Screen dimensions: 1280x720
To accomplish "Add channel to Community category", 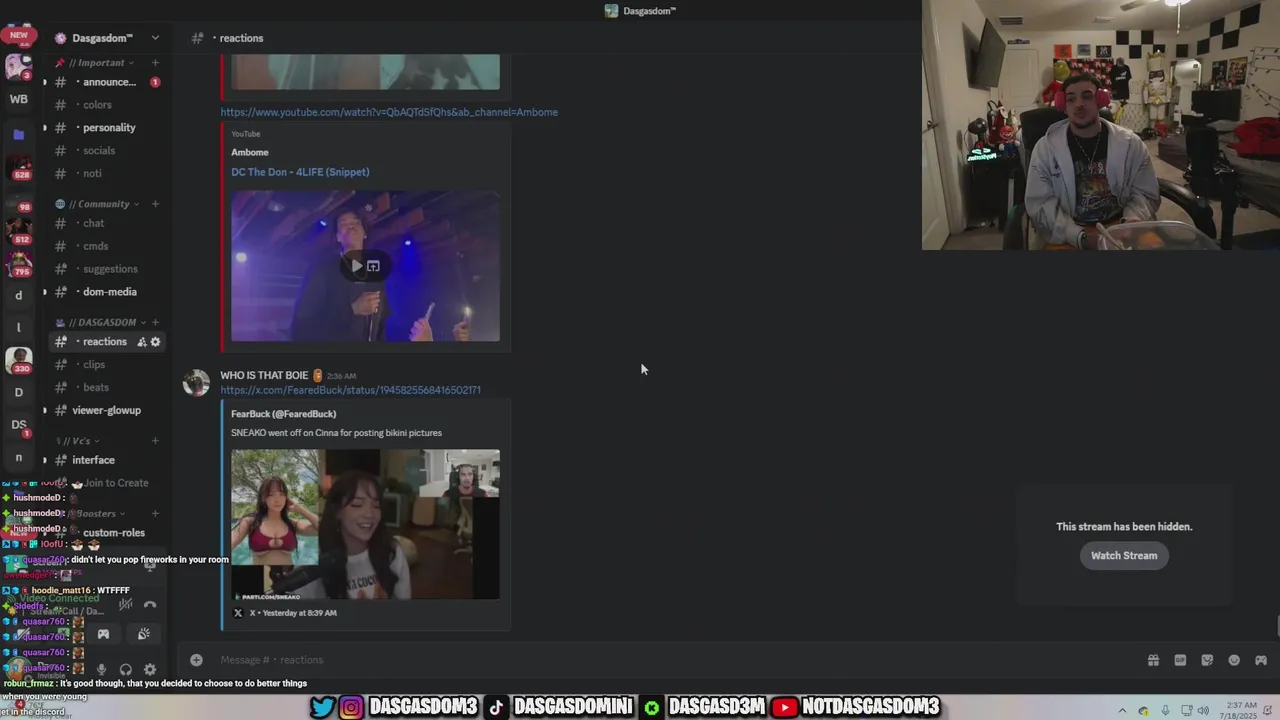I will [x=155, y=204].
